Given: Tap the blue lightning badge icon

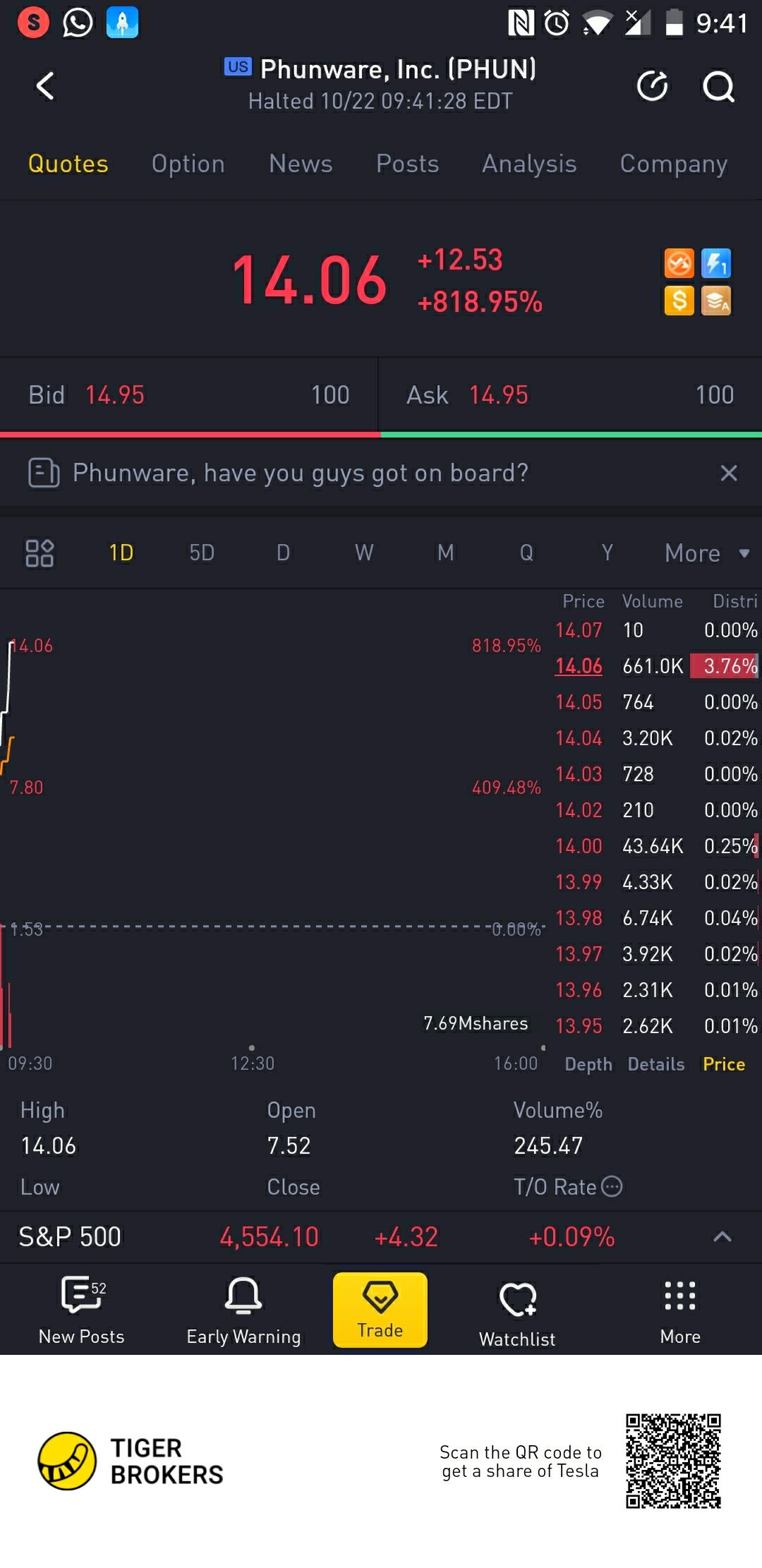Looking at the screenshot, I should pos(716,264).
